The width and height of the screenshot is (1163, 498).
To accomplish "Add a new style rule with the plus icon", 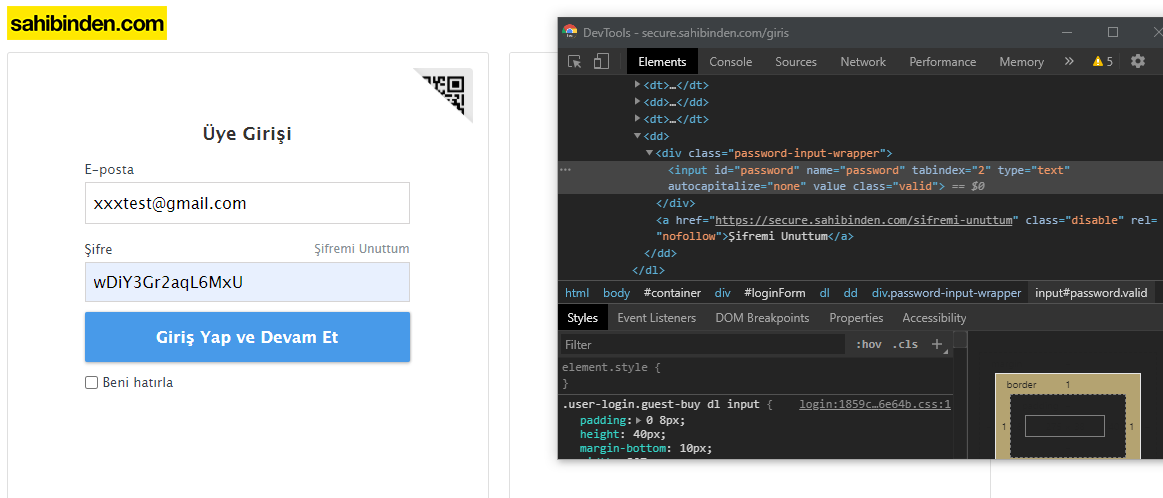I will pyautogui.click(x=937, y=344).
